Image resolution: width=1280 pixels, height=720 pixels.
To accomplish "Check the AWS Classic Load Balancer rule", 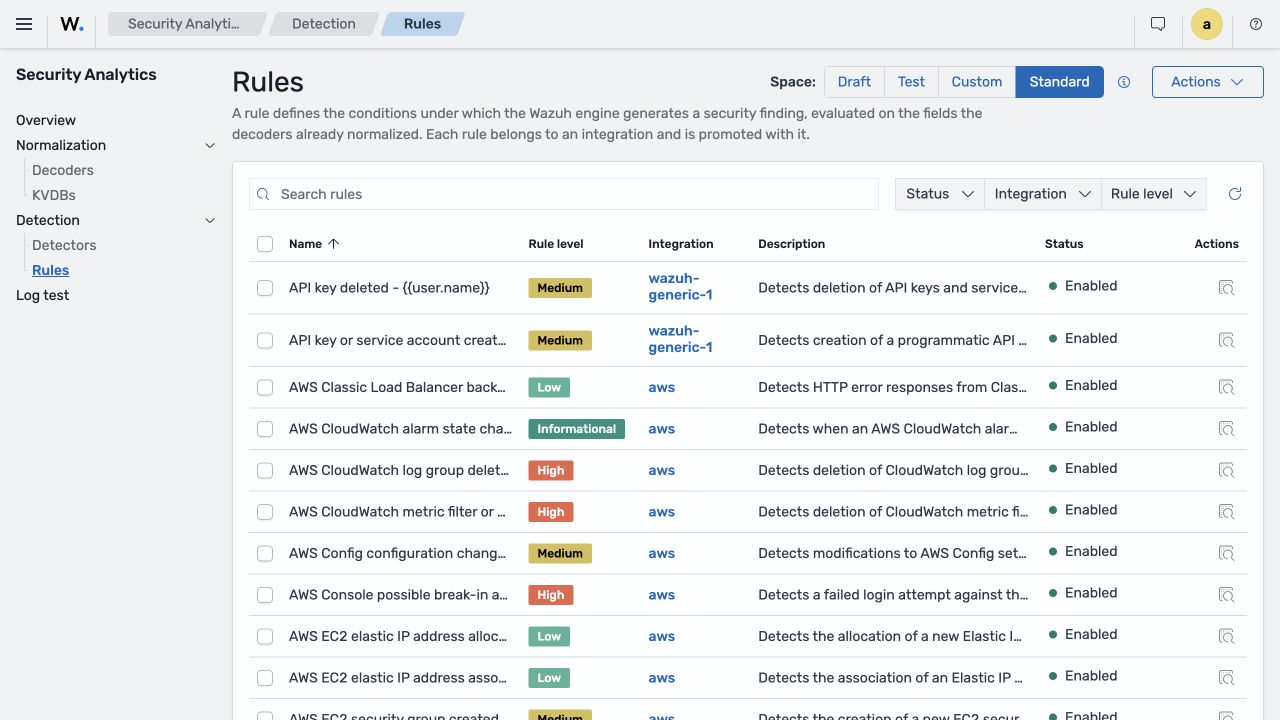I will 265,387.
